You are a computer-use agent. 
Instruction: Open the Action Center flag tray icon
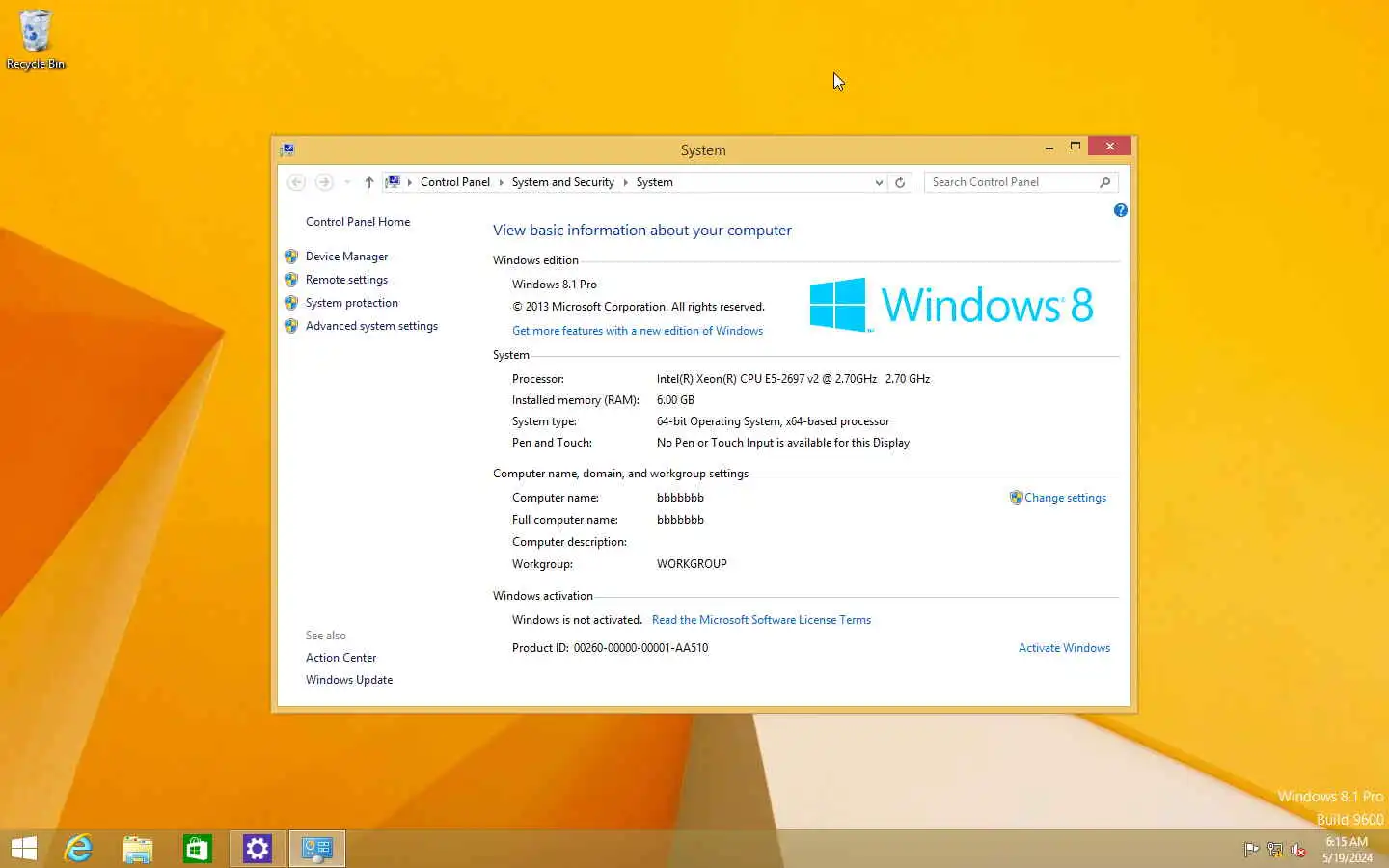coord(1251,850)
